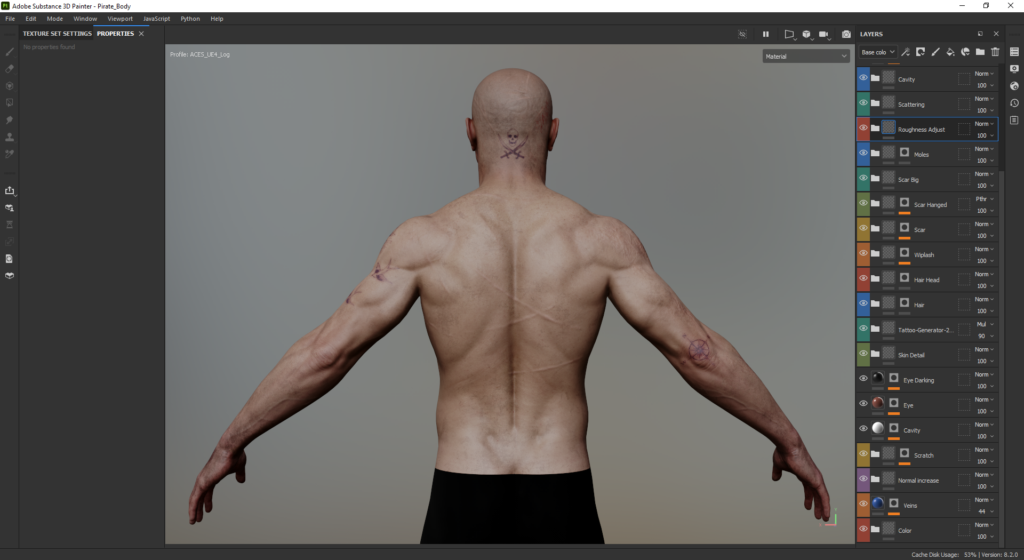Image resolution: width=1024 pixels, height=560 pixels.
Task: Select the Eraser tool
Action: (x=10, y=69)
